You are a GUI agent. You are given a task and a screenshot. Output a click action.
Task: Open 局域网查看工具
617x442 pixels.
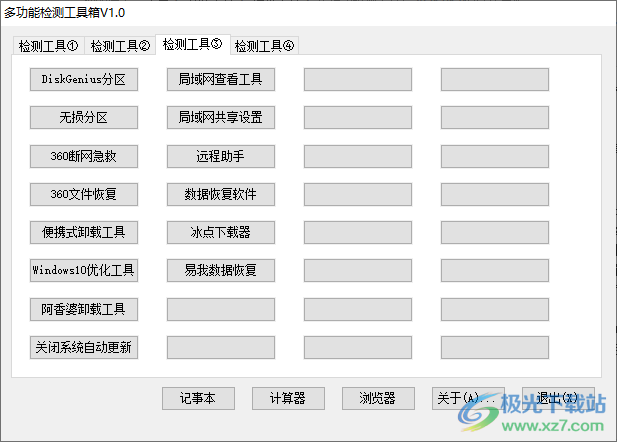coord(221,80)
